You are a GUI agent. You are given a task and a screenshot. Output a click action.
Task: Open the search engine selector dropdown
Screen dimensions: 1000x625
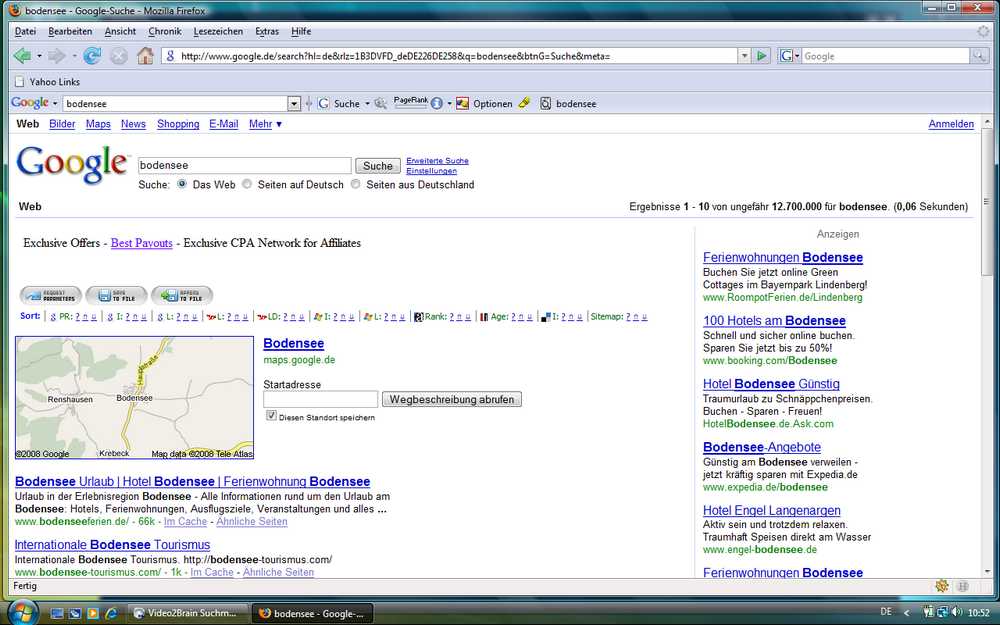[788, 56]
